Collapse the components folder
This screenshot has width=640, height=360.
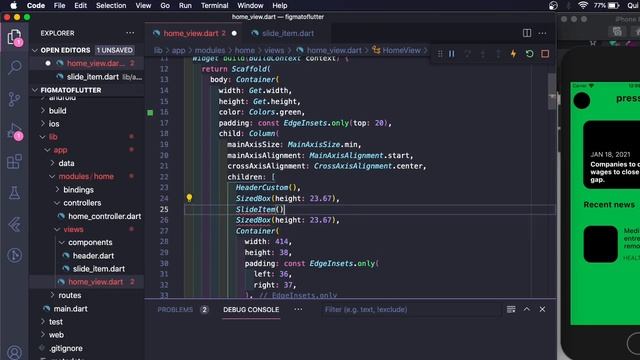coord(62,242)
